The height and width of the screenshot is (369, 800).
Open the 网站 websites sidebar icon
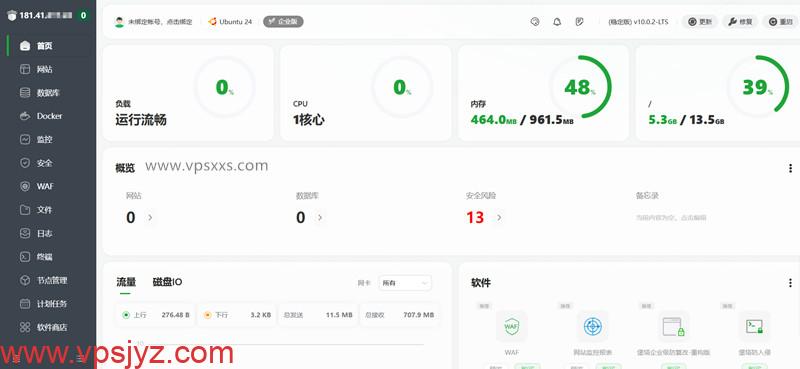pos(24,69)
